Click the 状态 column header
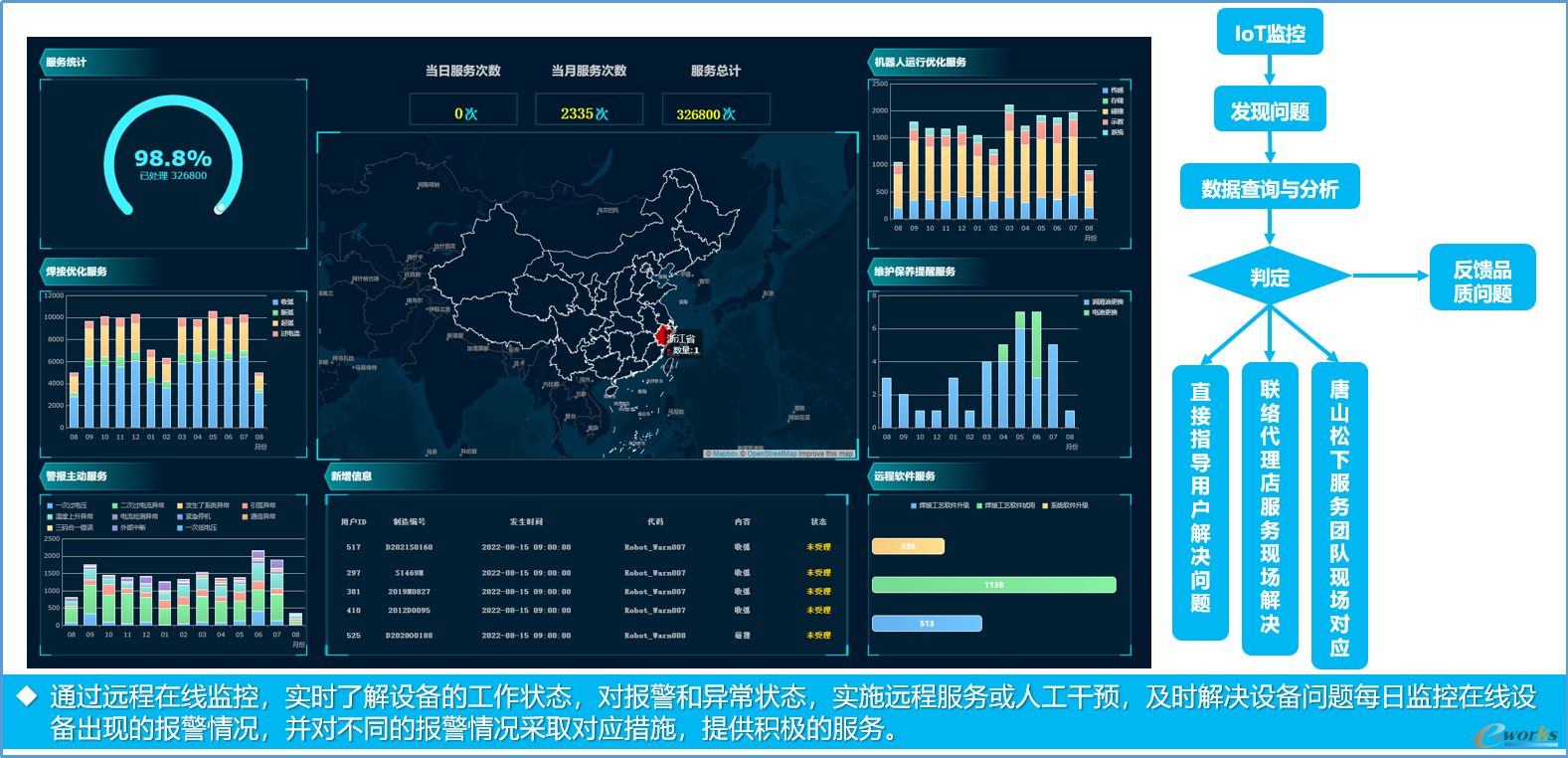The height and width of the screenshot is (758, 1568). click(818, 521)
